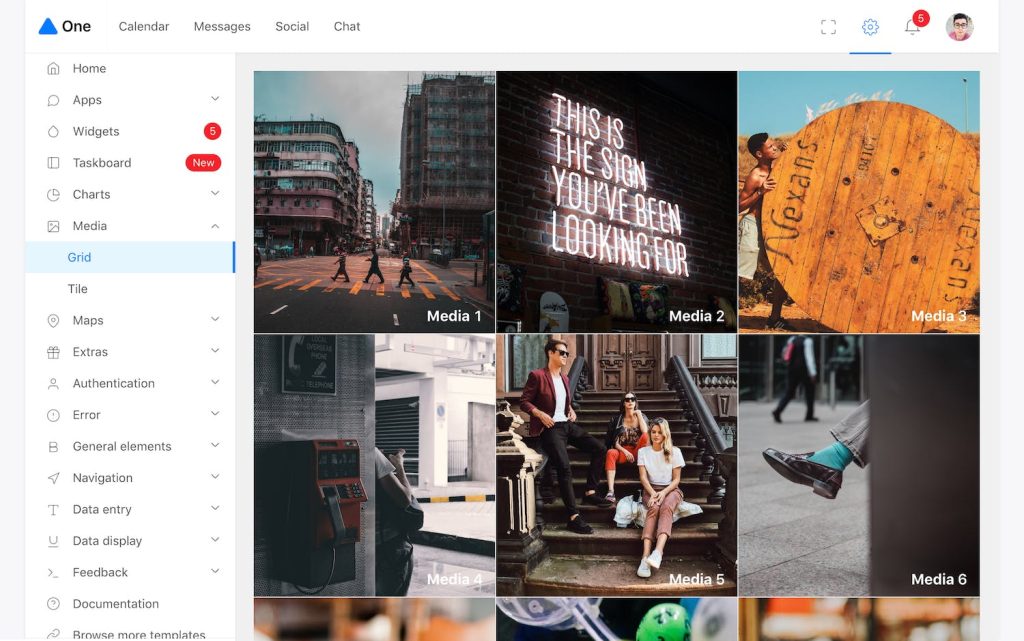This screenshot has height=641, width=1024.
Task: Click the Media picture icon
Action: pyautogui.click(x=54, y=226)
